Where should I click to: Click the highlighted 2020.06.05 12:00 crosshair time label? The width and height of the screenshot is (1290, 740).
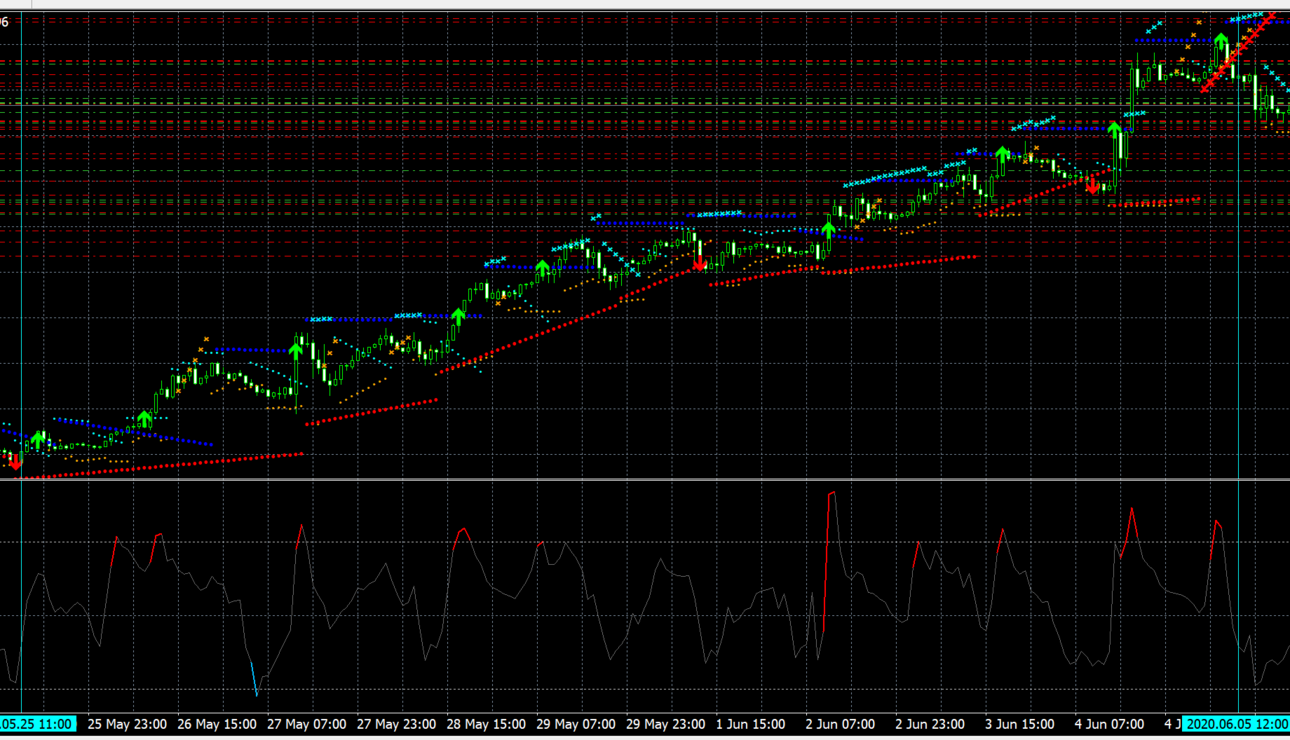click(1237, 723)
